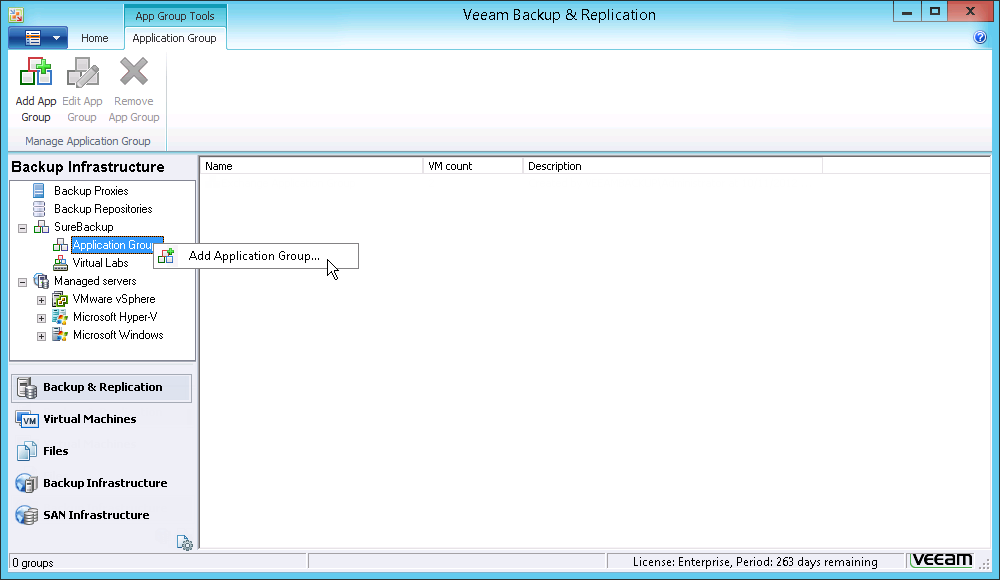Open the Virtual Labs node

click(x=100, y=263)
